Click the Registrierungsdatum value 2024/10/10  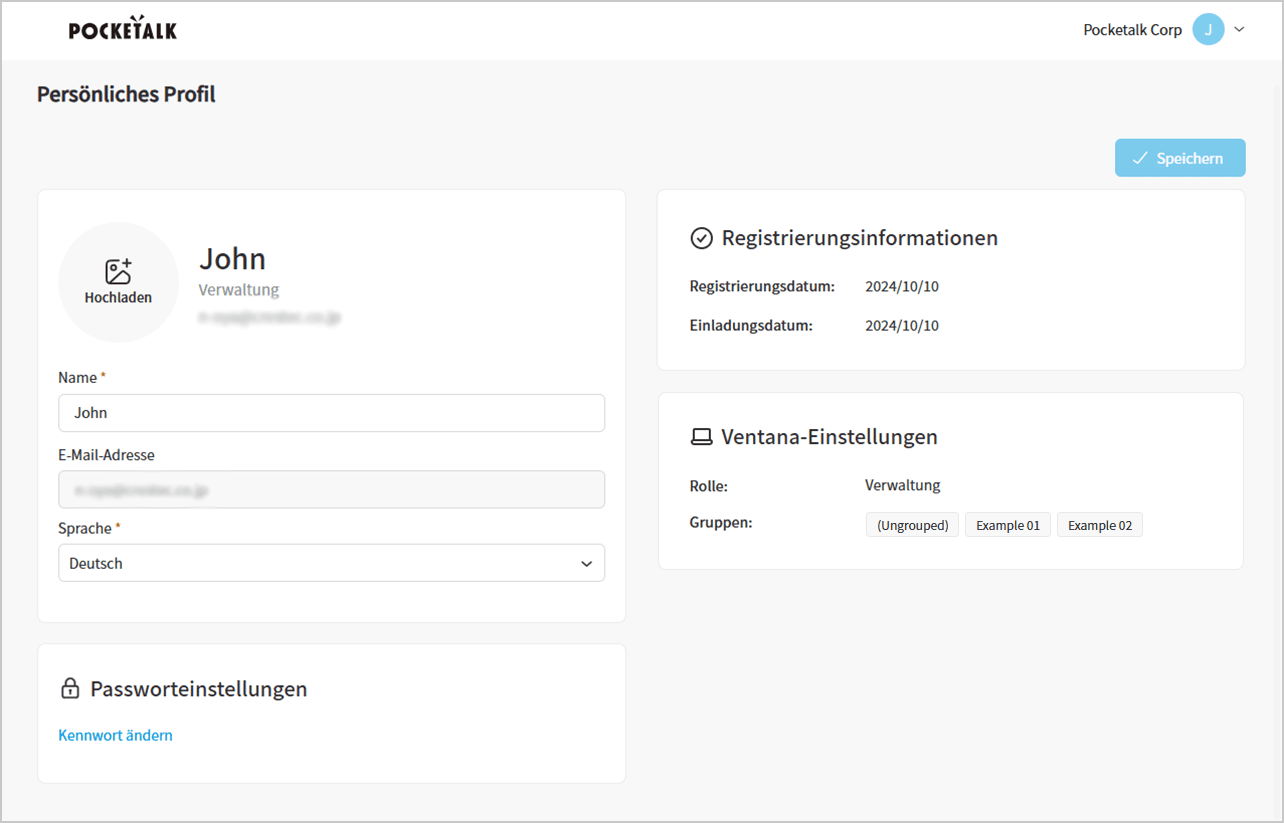tap(902, 286)
